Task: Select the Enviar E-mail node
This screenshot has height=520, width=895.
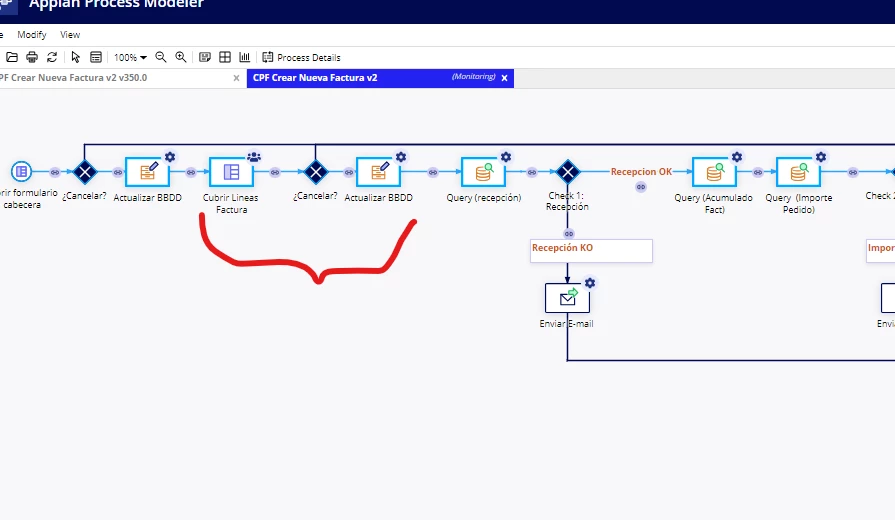Action: click(x=567, y=298)
